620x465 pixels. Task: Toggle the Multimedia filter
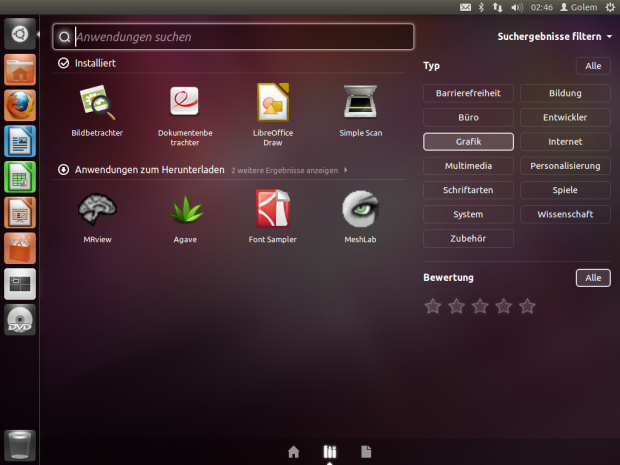(x=468, y=166)
